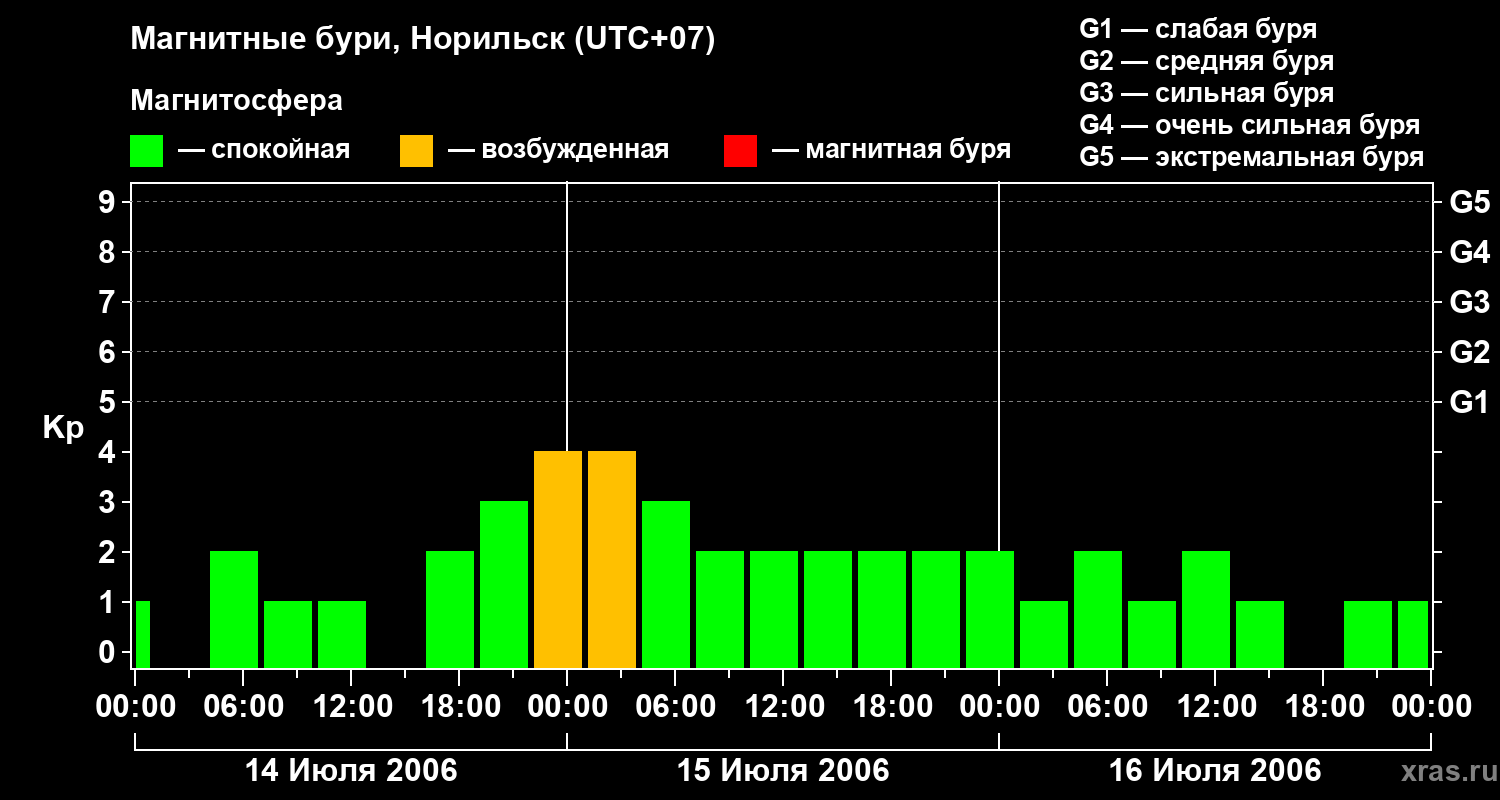This screenshot has width=1500, height=800.
Task: Click the red 'магнитная буря' legend swatch
Action: click(x=740, y=150)
